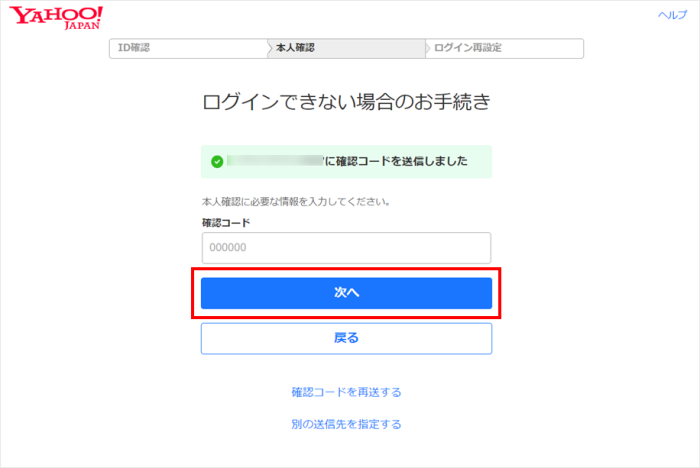Click the arrow separator after ID確認 step
The height and width of the screenshot is (468, 700).
tap(268, 48)
